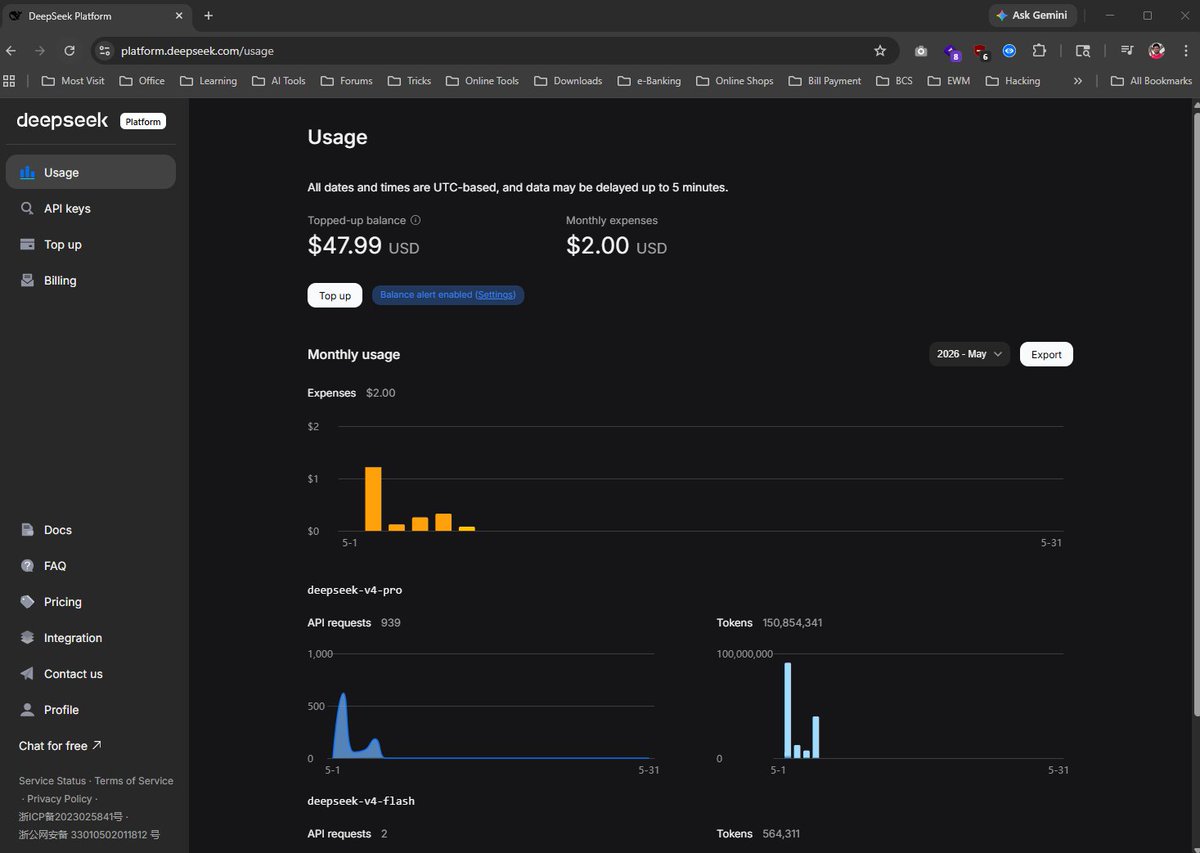1200x853 pixels.
Task: Click the API keys magnifier icon
Action: (x=27, y=208)
